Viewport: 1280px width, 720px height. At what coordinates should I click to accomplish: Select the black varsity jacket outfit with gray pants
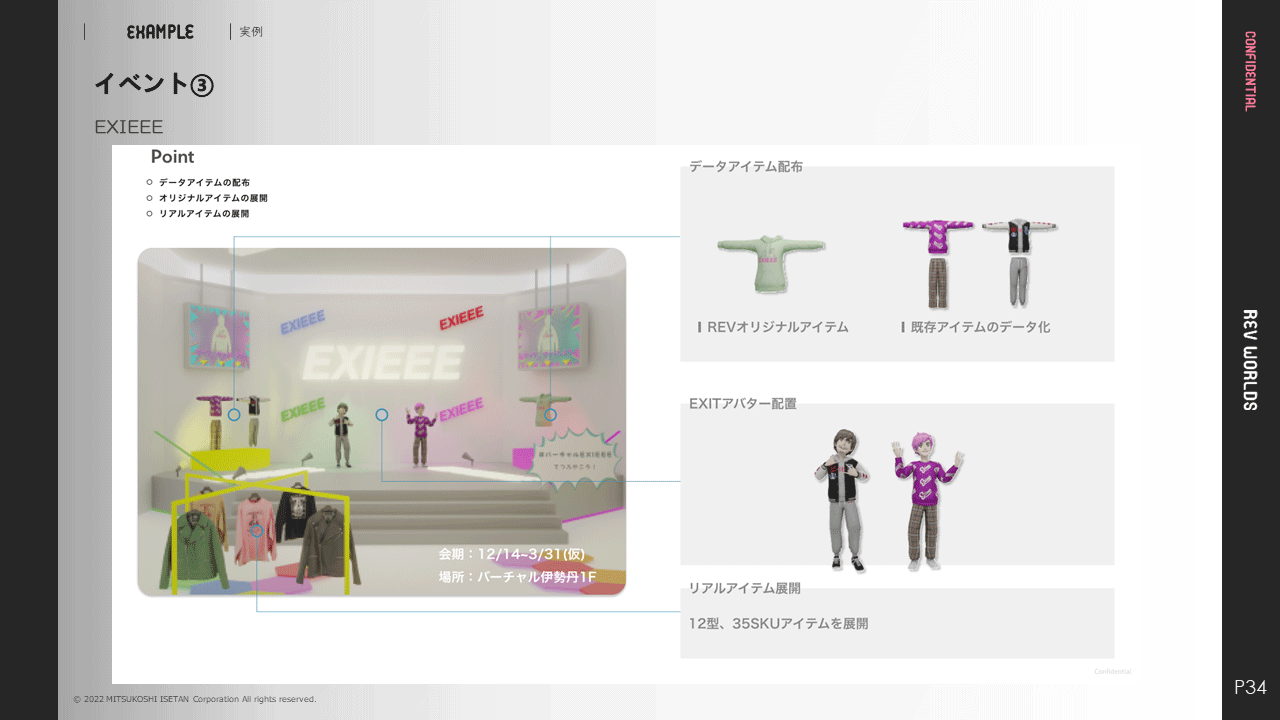pyautogui.click(x=1020, y=263)
